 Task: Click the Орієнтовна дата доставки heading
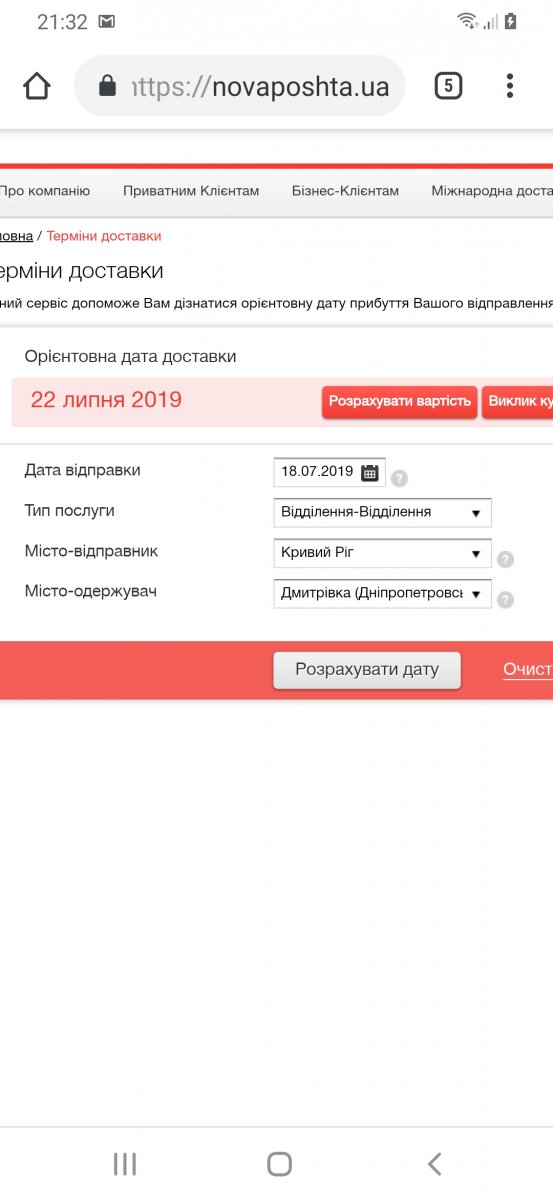(x=130, y=357)
